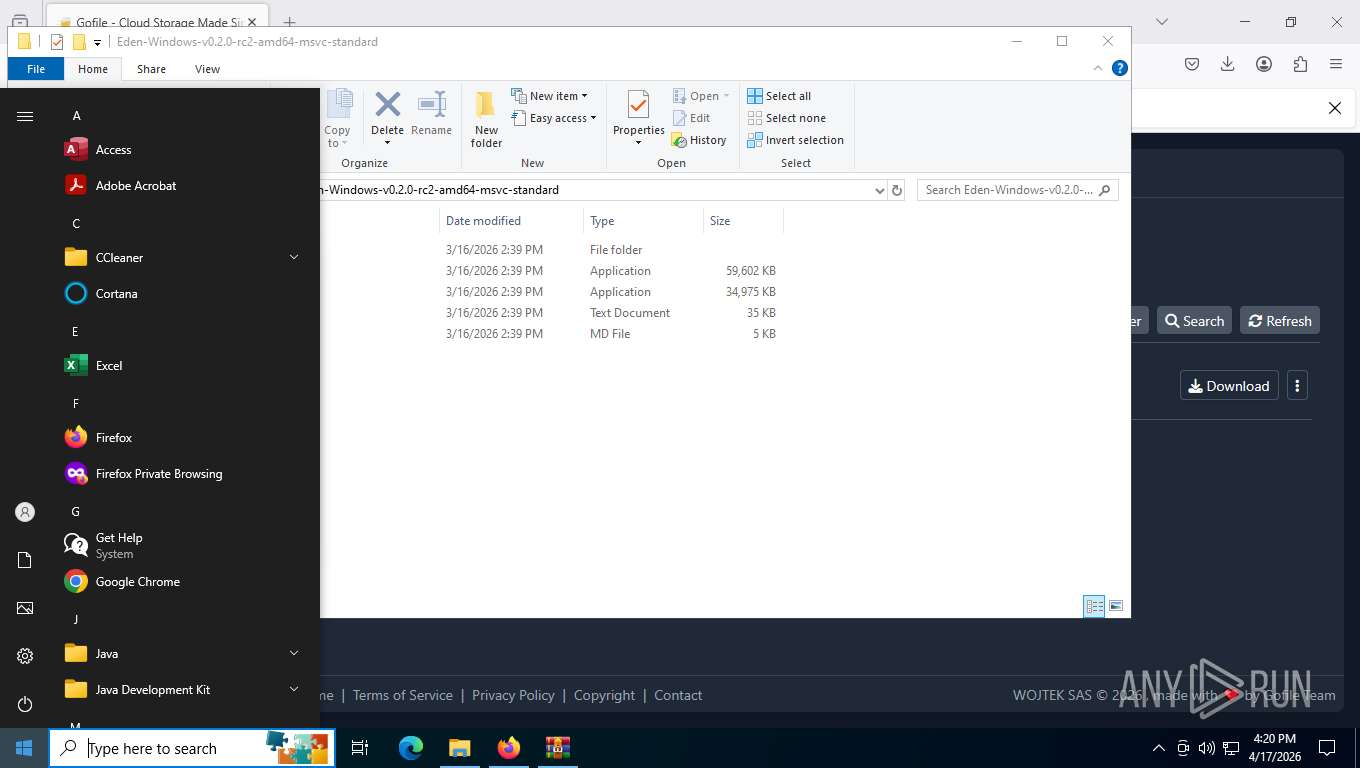Click Copy to in the ribbon

[x=338, y=116]
